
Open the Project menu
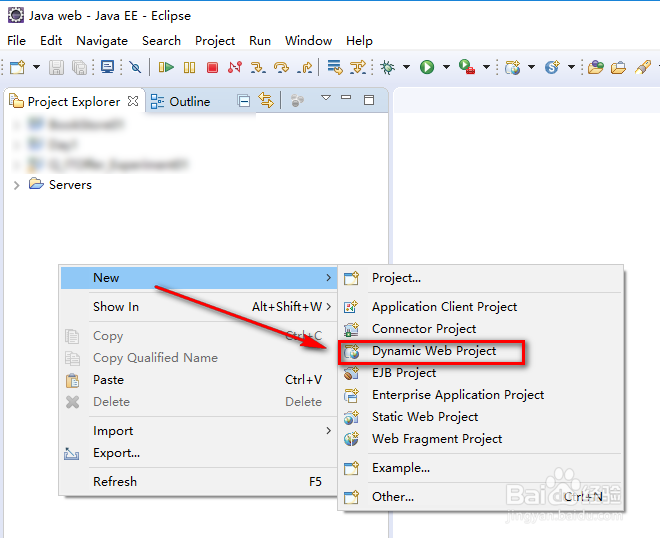click(215, 41)
